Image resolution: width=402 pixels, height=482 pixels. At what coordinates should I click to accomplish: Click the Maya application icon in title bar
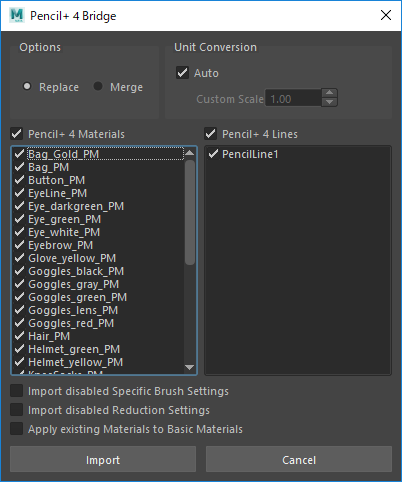17,15
